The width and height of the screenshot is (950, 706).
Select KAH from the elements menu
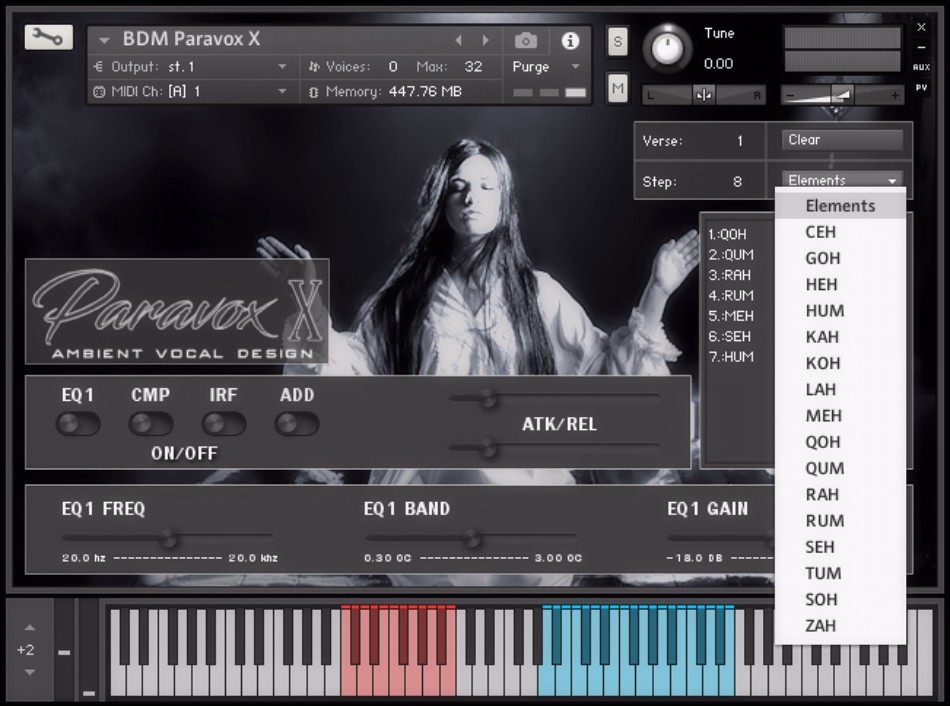(840, 337)
